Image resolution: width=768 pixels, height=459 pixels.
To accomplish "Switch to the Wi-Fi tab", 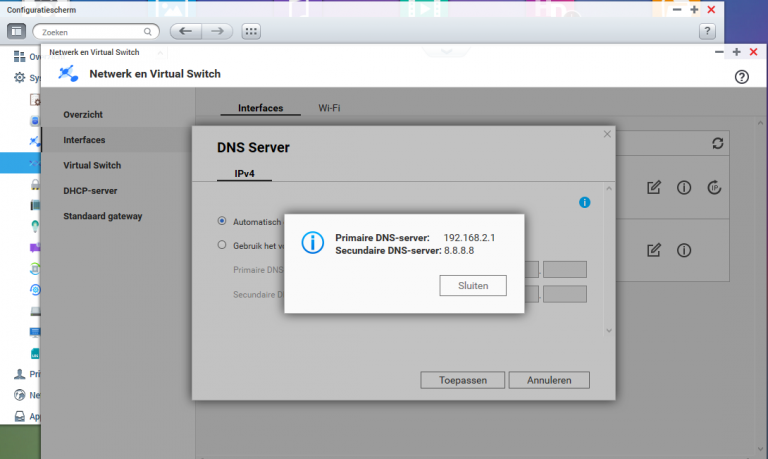I will click(x=329, y=108).
